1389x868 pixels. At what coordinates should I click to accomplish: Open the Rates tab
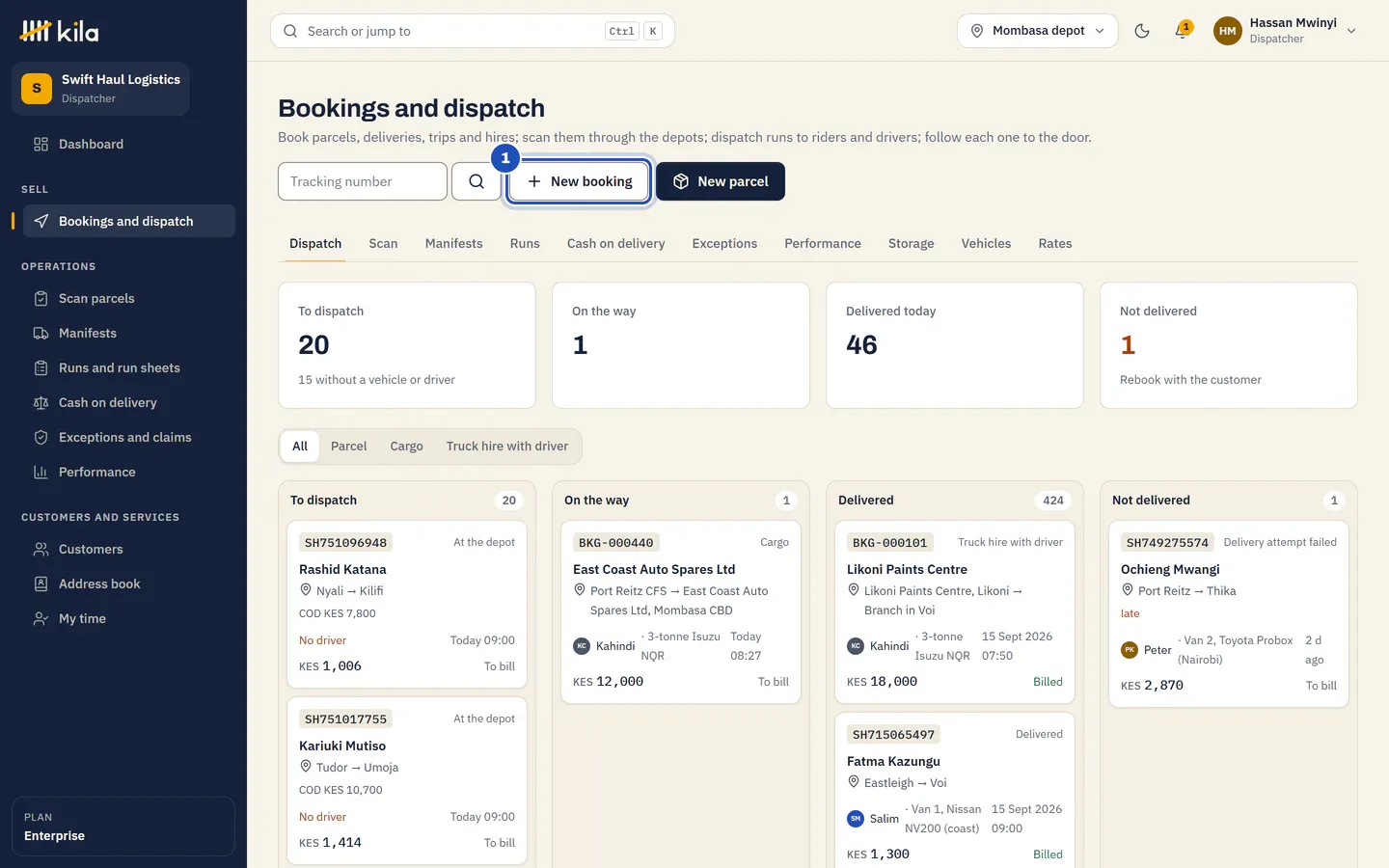pos(1055,244)
